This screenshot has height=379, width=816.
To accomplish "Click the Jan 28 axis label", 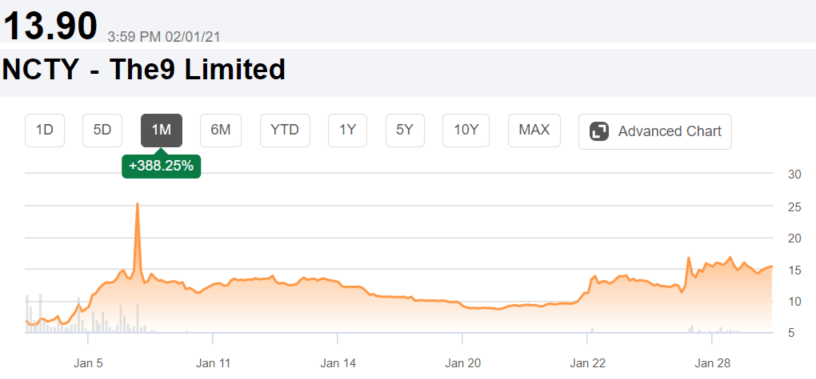I will coord(711,362).
